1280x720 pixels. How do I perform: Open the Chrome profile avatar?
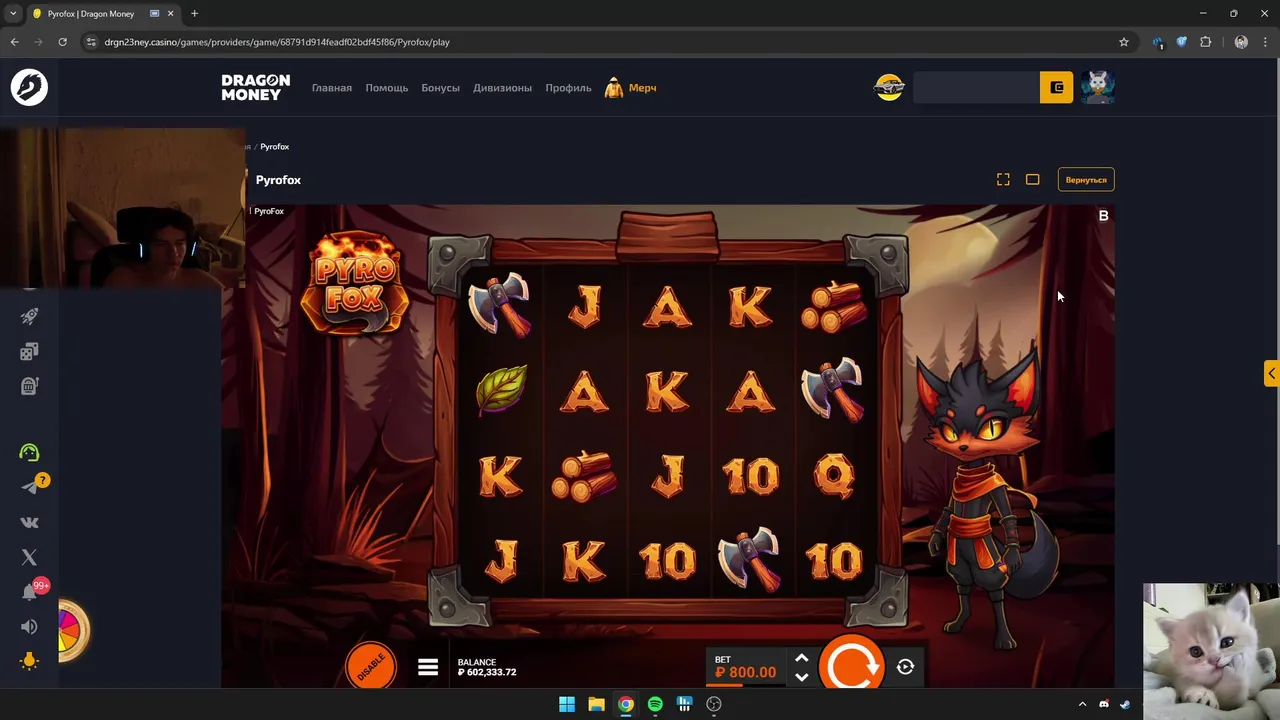click(x=1241, y=42)
